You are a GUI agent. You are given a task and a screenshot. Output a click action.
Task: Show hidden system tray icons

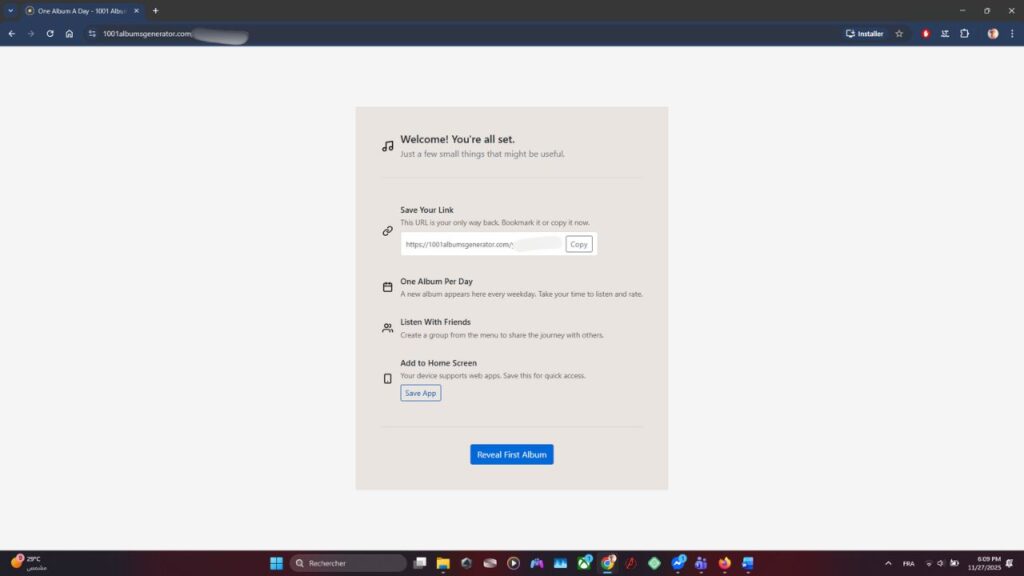(888, 563)
